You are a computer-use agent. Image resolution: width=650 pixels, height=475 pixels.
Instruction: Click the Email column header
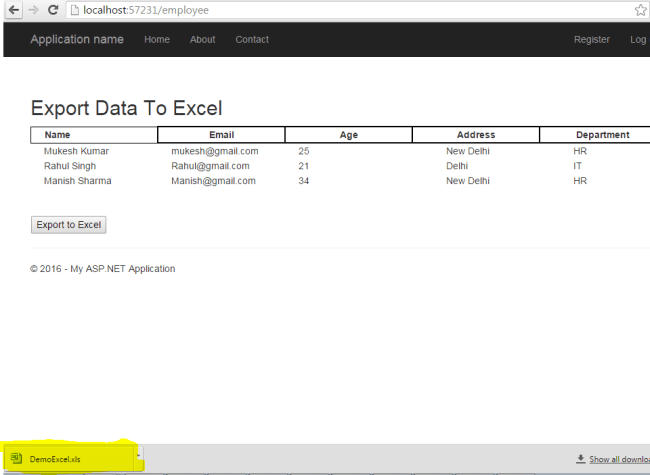pyautogui.click(x=221, y=135)
